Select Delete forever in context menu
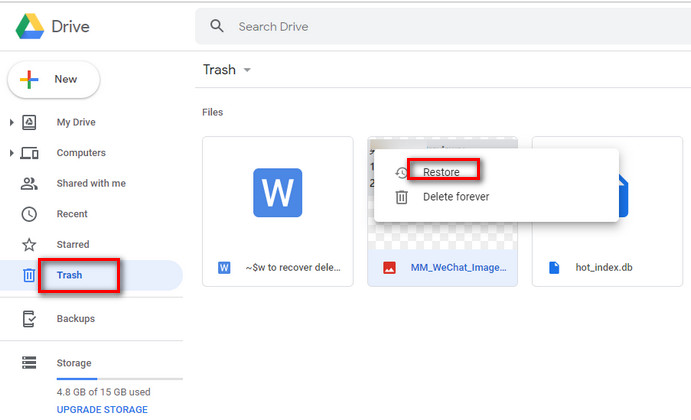Image resolution: width=691 pixels, height=420 pixels. coord(456,197)
